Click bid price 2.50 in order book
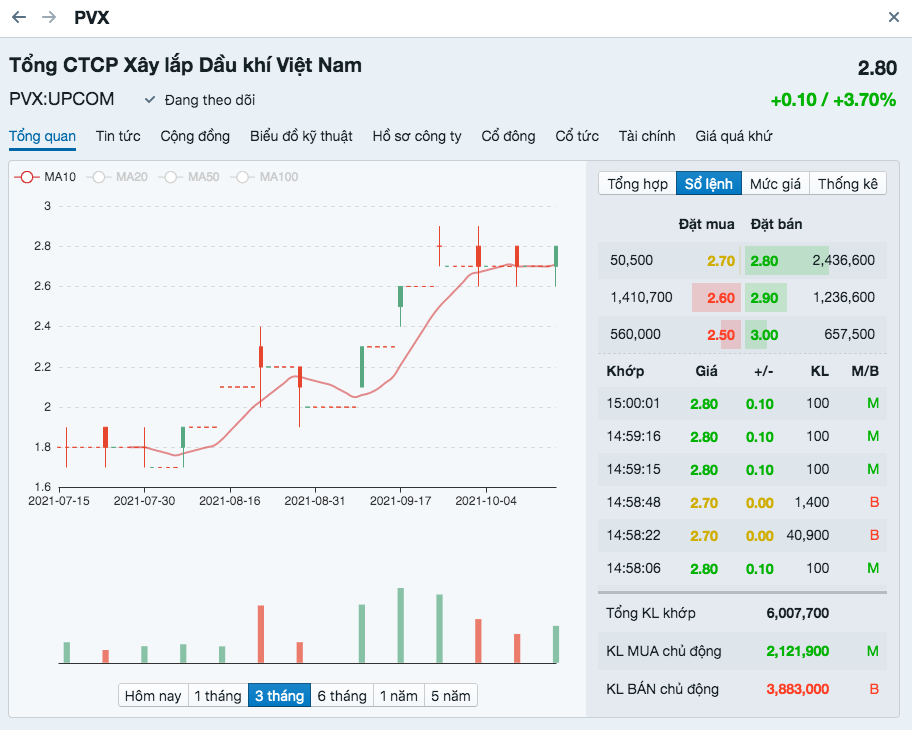The image size is (912, 730). pos(721,335)
